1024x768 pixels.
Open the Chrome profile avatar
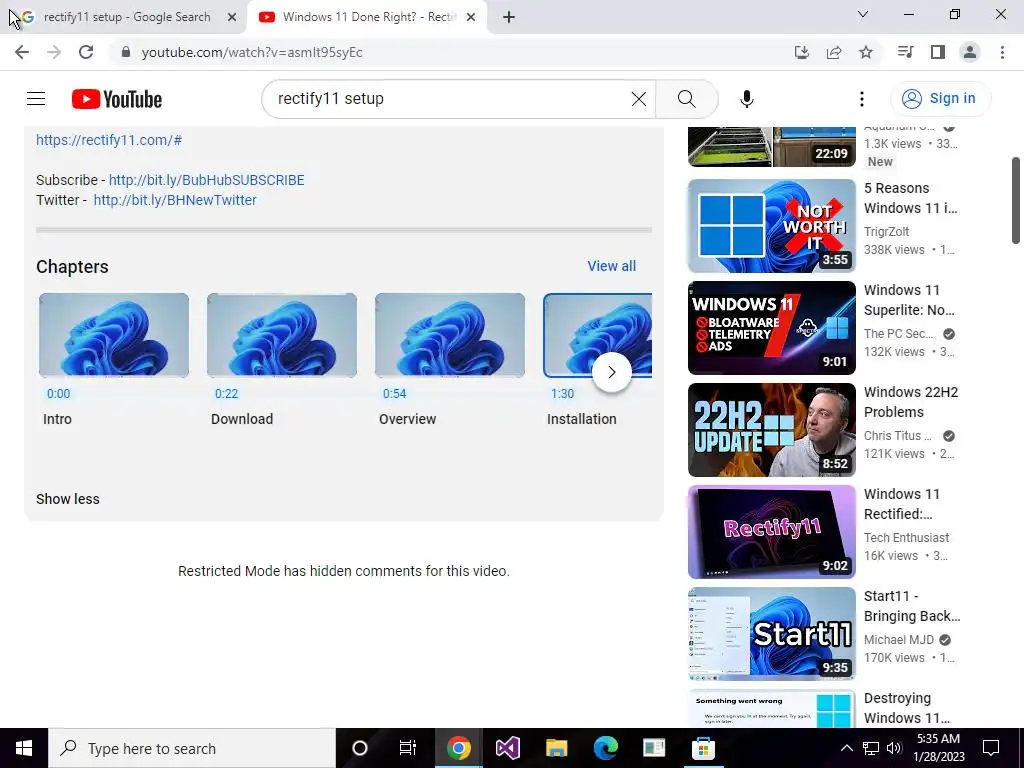click(x=969, y=52)
